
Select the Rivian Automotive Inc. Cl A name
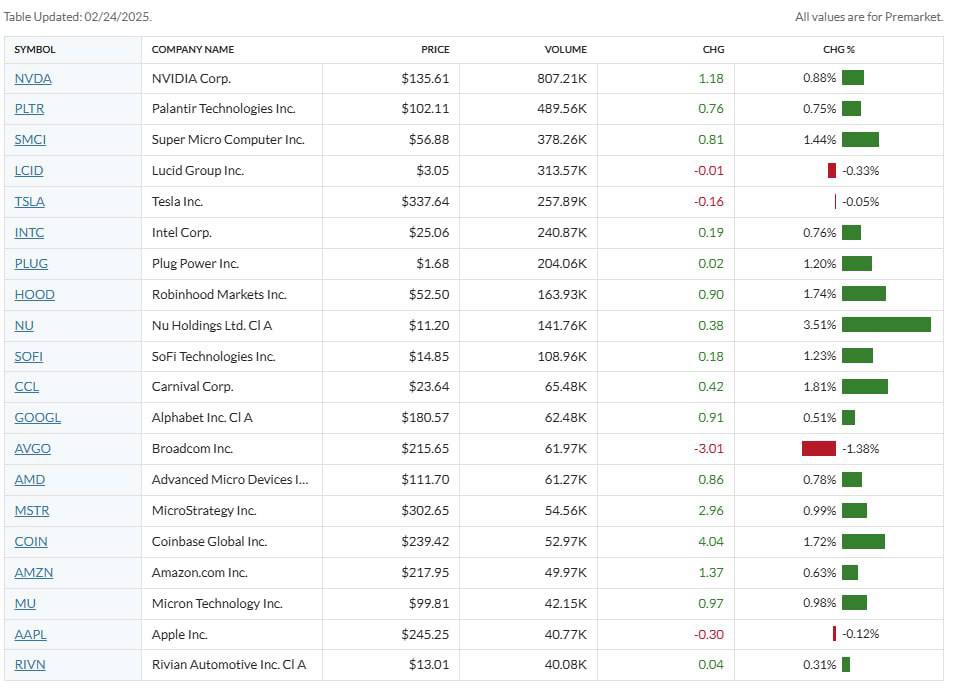[229, 664]
